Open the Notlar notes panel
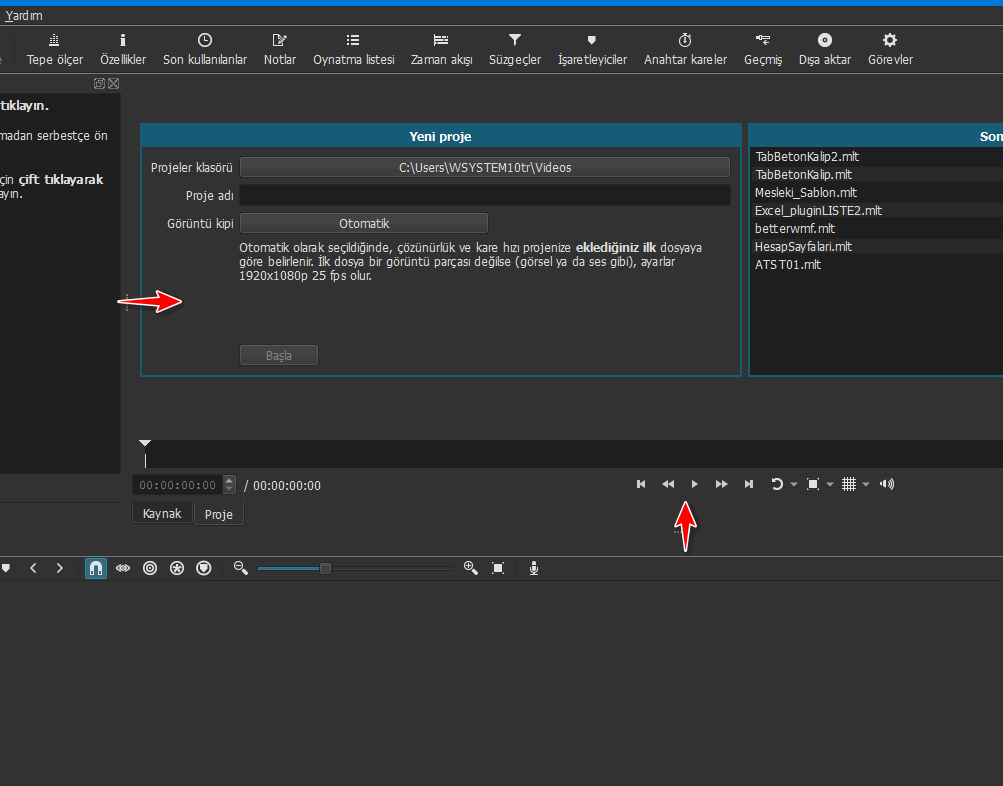Screen dimensions: 1003x786 280,48
